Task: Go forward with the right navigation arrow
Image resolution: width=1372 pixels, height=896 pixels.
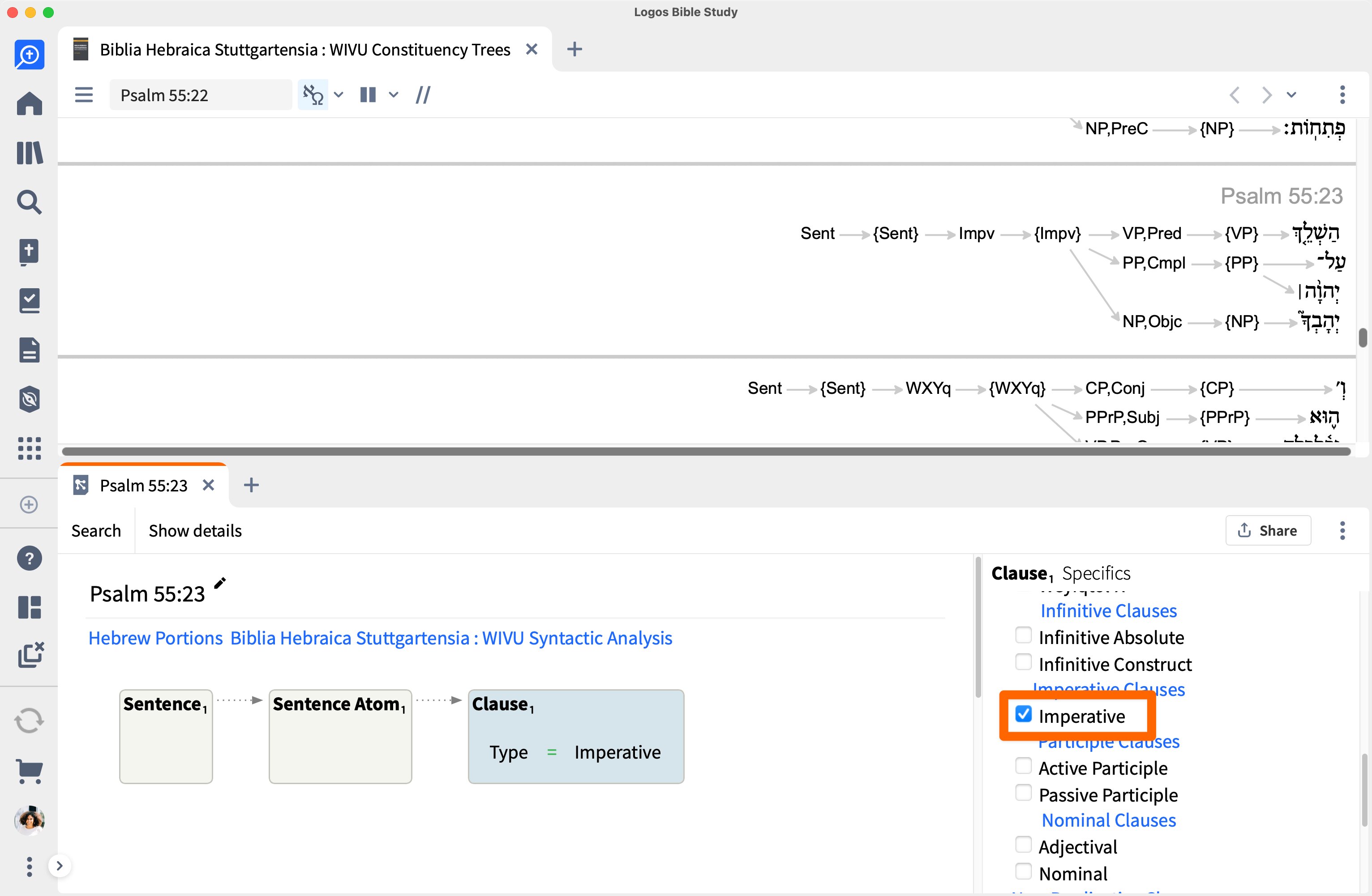Action: pyautogui.click(x=1266, y=94)
